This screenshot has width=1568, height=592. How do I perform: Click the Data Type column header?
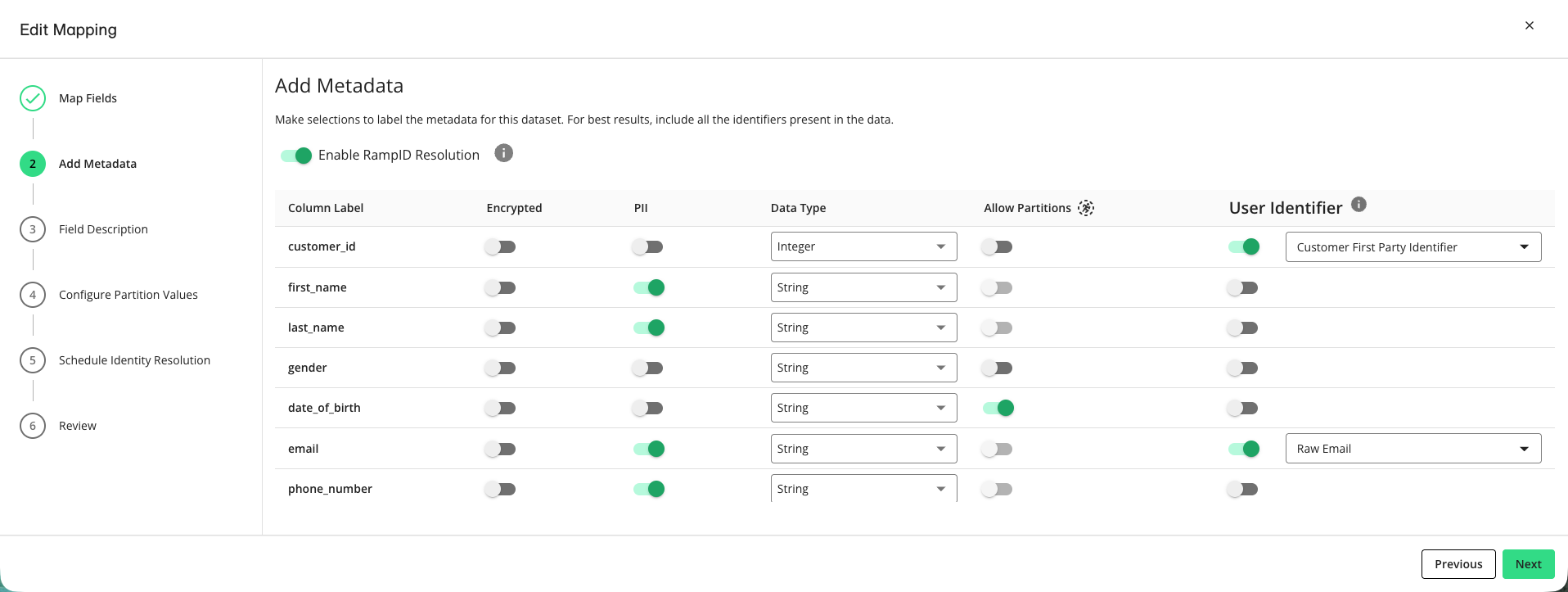798,208
